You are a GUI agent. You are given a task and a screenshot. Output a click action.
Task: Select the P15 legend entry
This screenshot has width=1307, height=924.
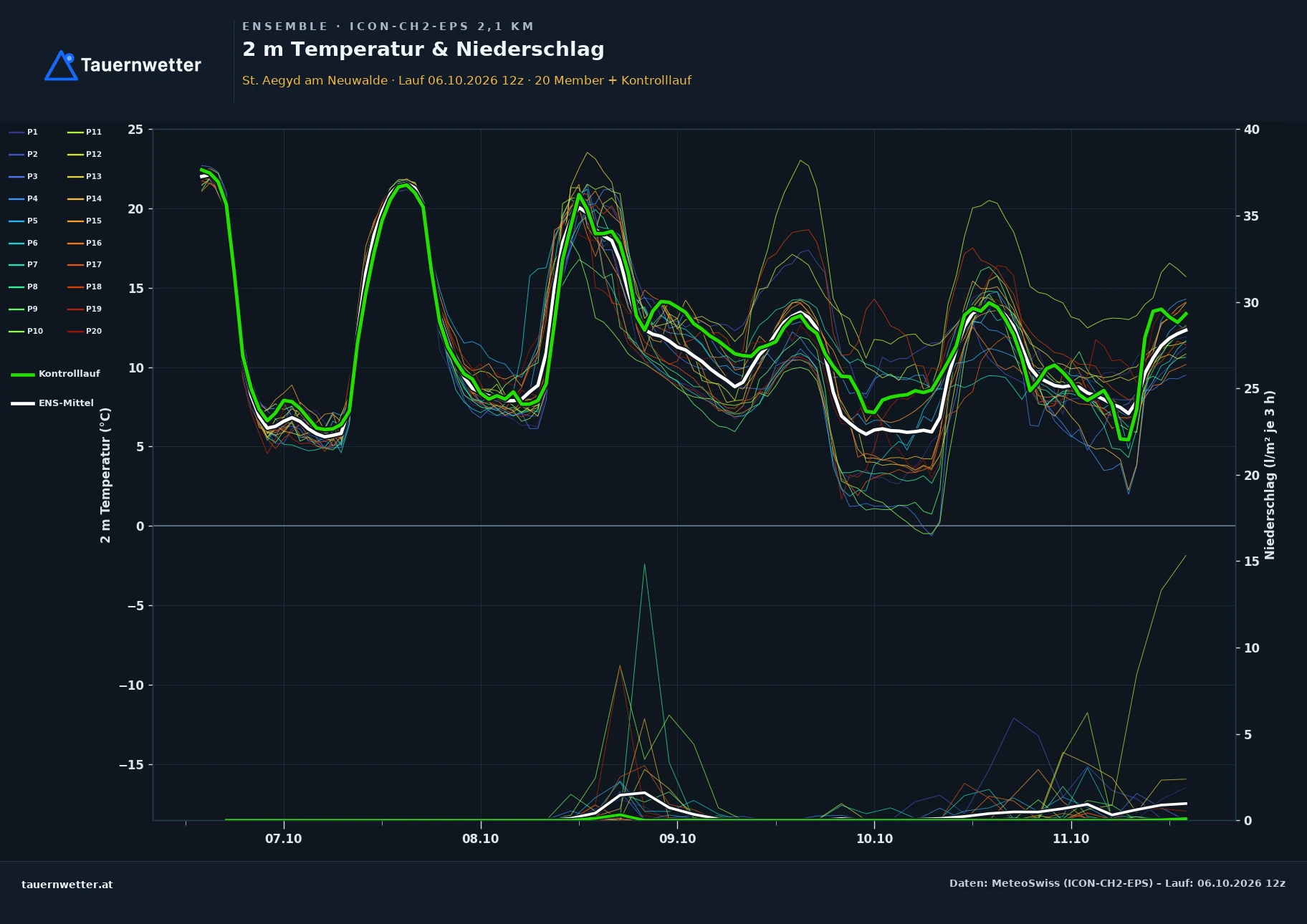85,221
